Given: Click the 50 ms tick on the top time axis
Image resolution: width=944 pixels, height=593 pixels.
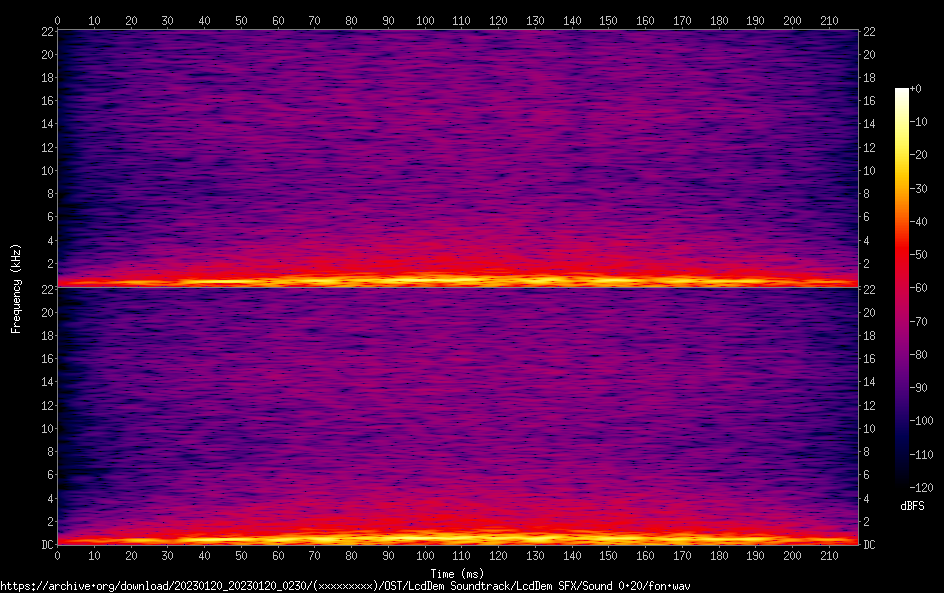Looking at the screenshot, I should (241, 20).
